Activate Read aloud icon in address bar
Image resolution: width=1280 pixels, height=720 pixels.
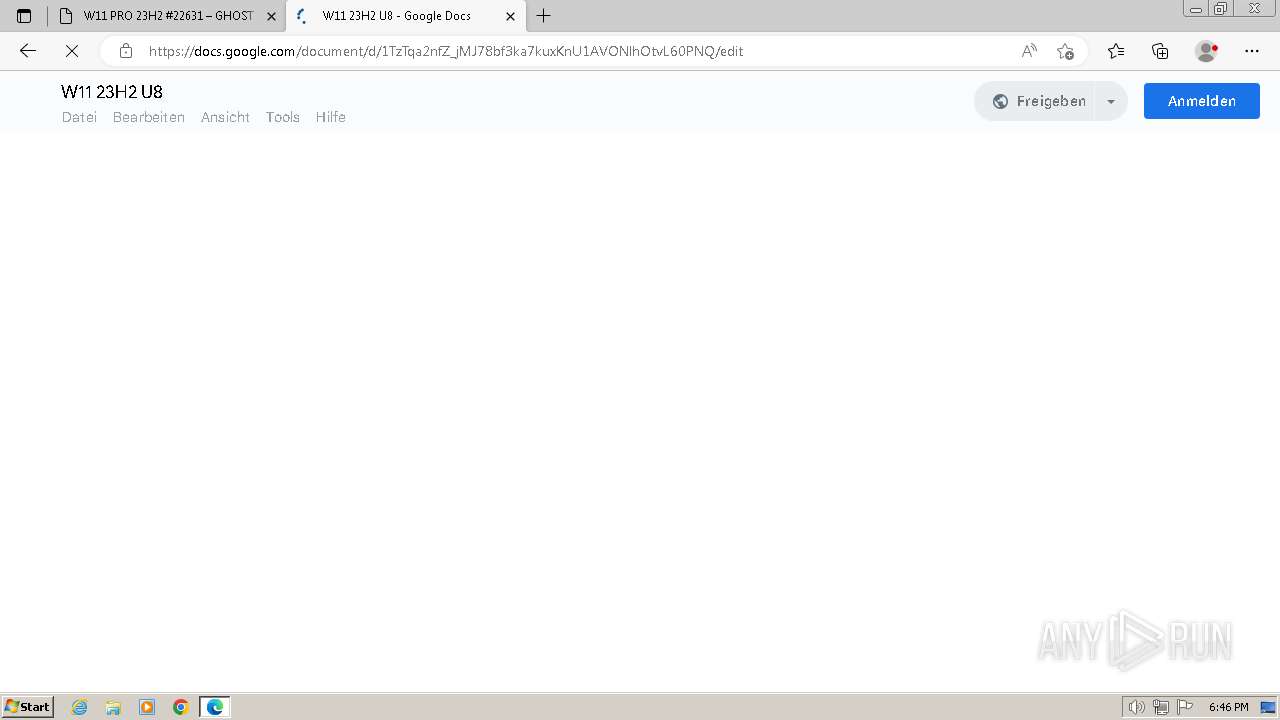click(1029, 51)
